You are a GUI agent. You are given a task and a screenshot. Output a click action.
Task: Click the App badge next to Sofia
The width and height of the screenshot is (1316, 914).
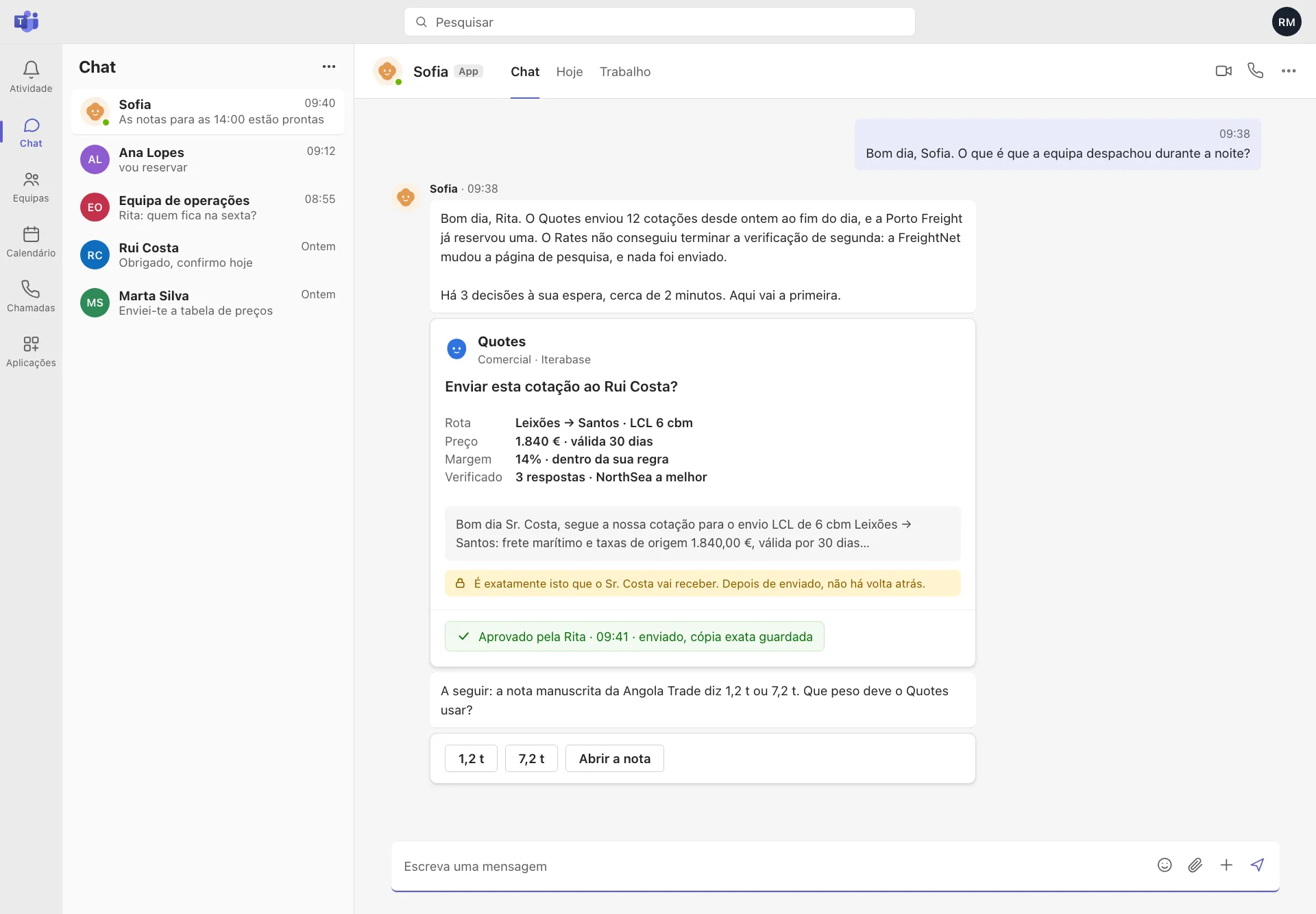click(468, 71)
